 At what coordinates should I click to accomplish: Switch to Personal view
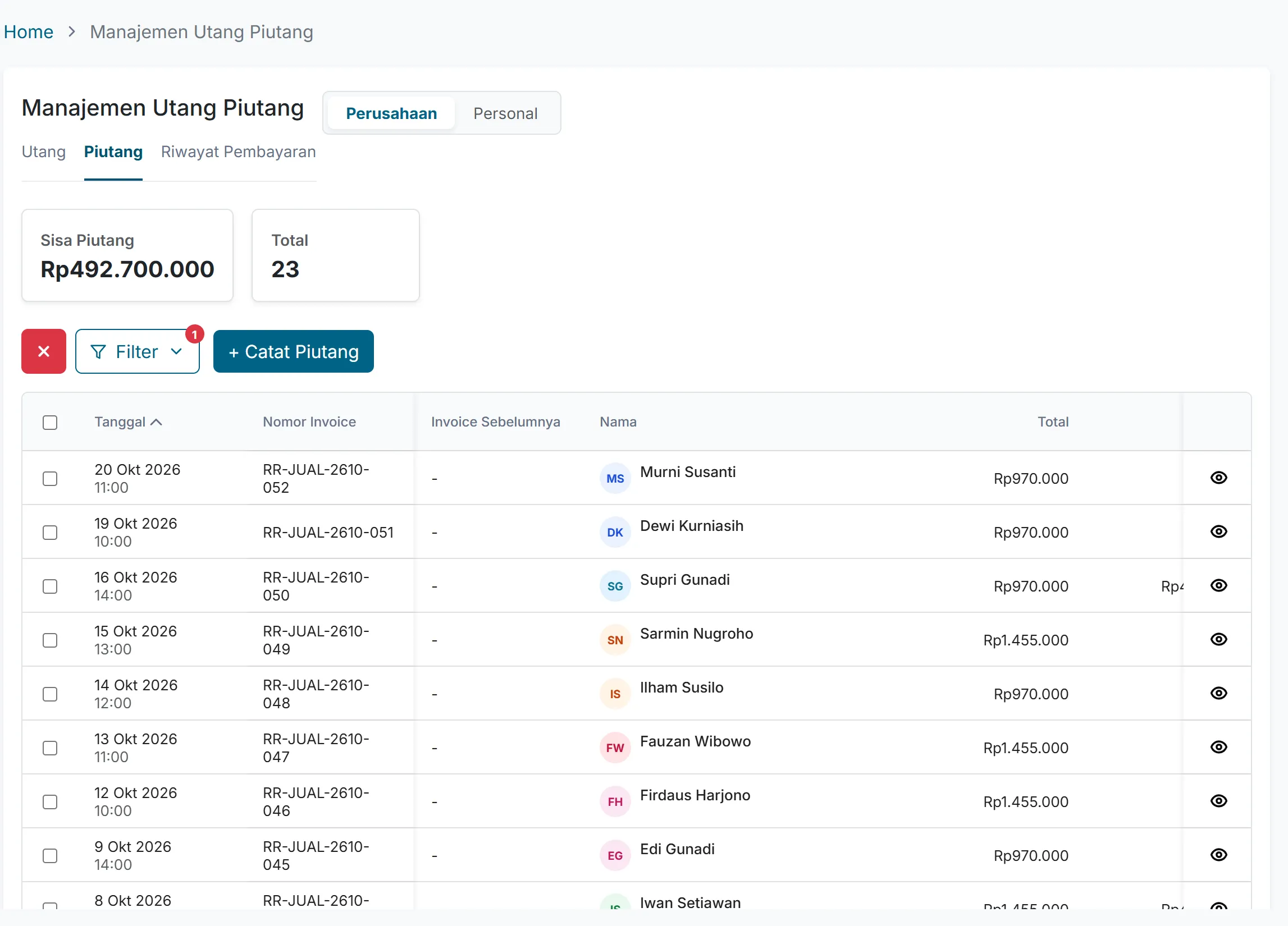point(505,113)
